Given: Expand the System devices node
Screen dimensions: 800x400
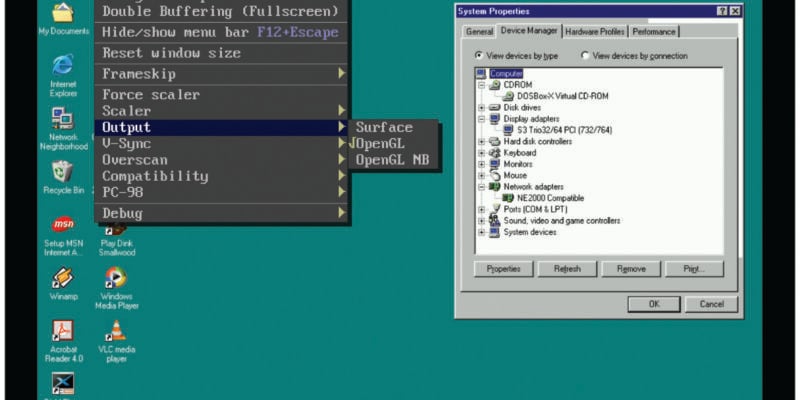Looking at the screenshot, I should [481, 232].
